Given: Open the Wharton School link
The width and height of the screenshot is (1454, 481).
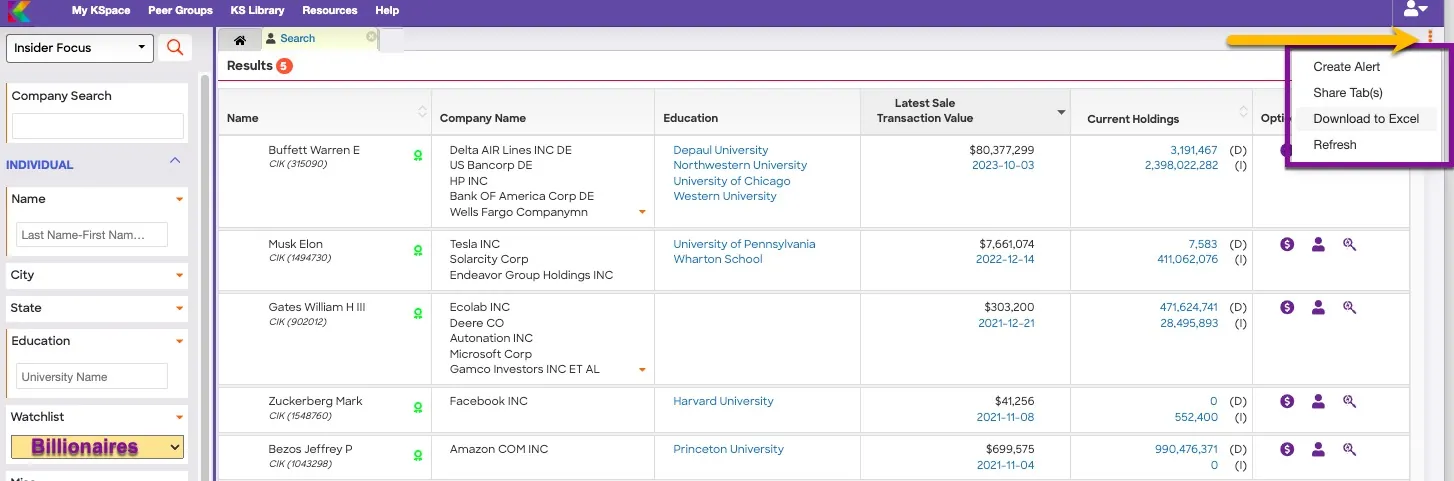Looking at the screenshot, I should [x=717, y=259].
